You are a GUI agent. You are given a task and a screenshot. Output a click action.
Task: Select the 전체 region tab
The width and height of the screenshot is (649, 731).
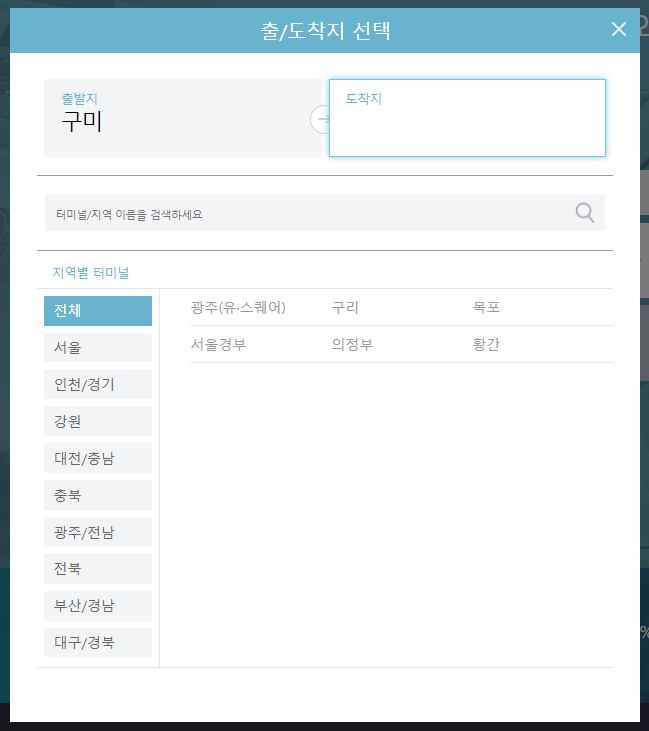point(98,310)
